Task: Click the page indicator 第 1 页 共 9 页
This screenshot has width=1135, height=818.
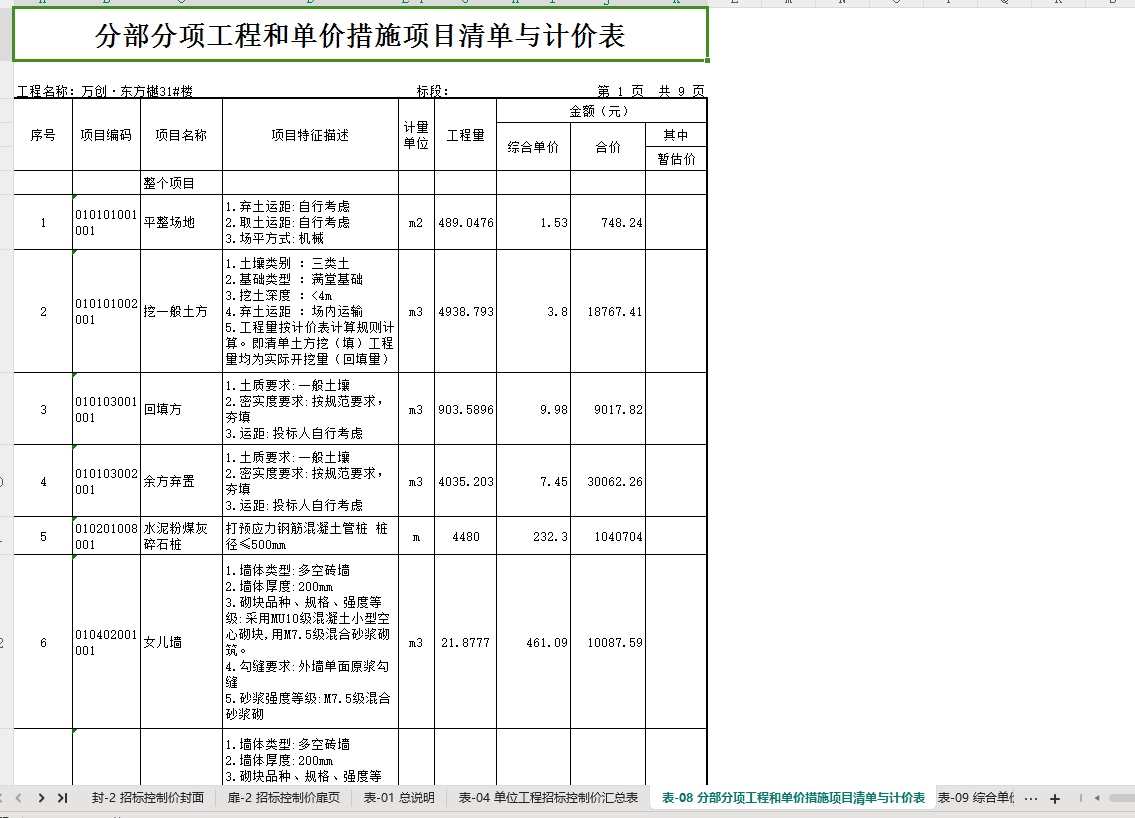Action: [651, 91]
